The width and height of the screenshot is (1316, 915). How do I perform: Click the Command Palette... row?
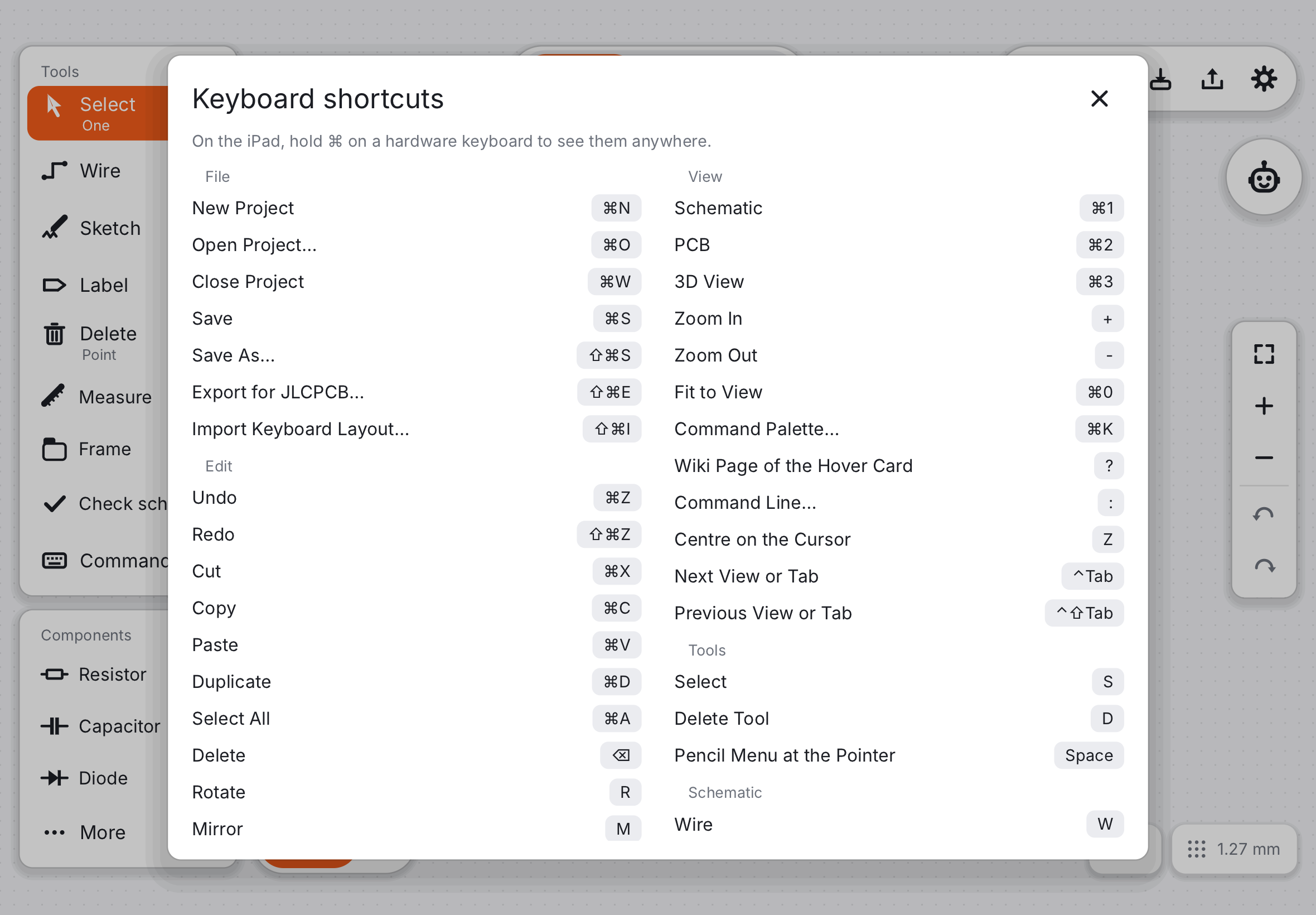coord(898,429)
